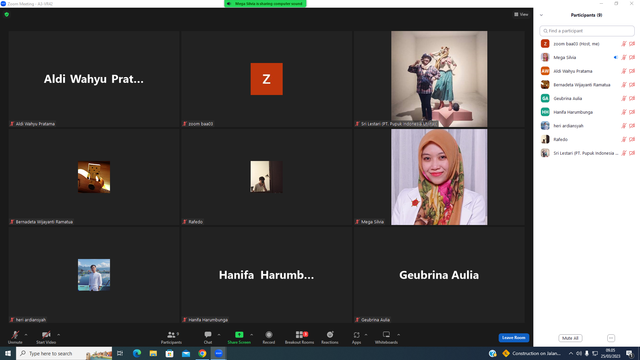Click in the Find a participant field
Screen dimensions: 640x360
click(x=587, y=31)
